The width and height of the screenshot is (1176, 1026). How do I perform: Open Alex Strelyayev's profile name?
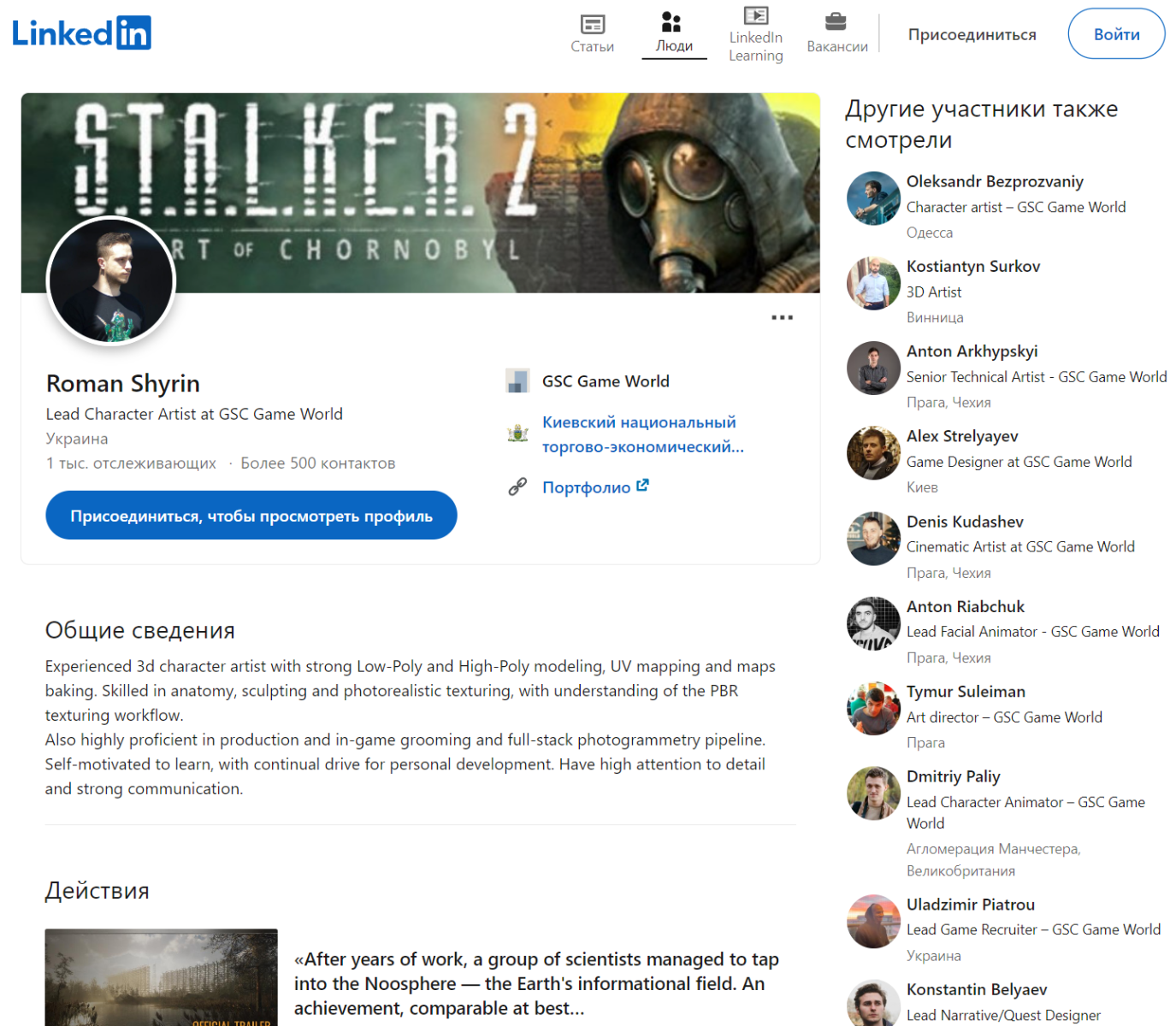tap(962, 436)
